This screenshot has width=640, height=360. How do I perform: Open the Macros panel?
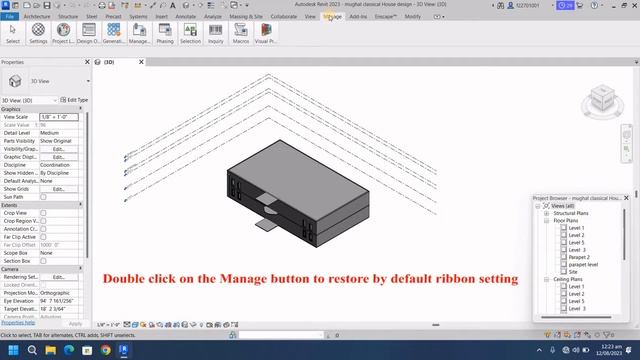pyautogui.click(x=241, y=33)
